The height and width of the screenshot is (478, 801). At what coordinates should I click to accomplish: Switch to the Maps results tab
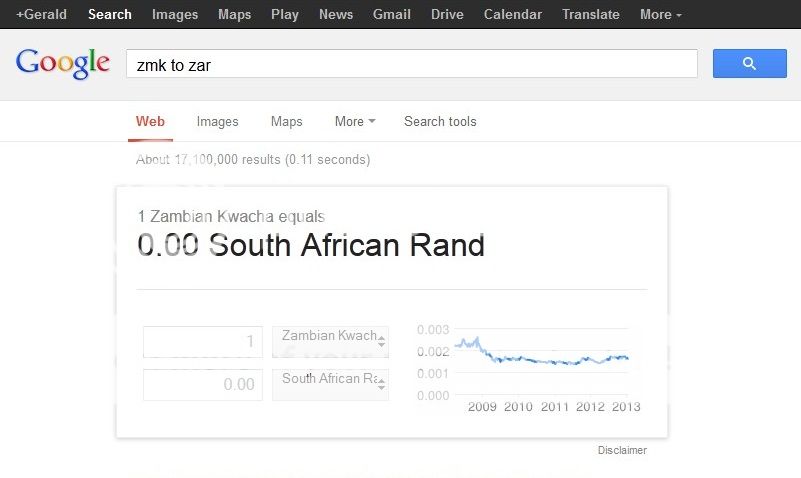(287, 122)
